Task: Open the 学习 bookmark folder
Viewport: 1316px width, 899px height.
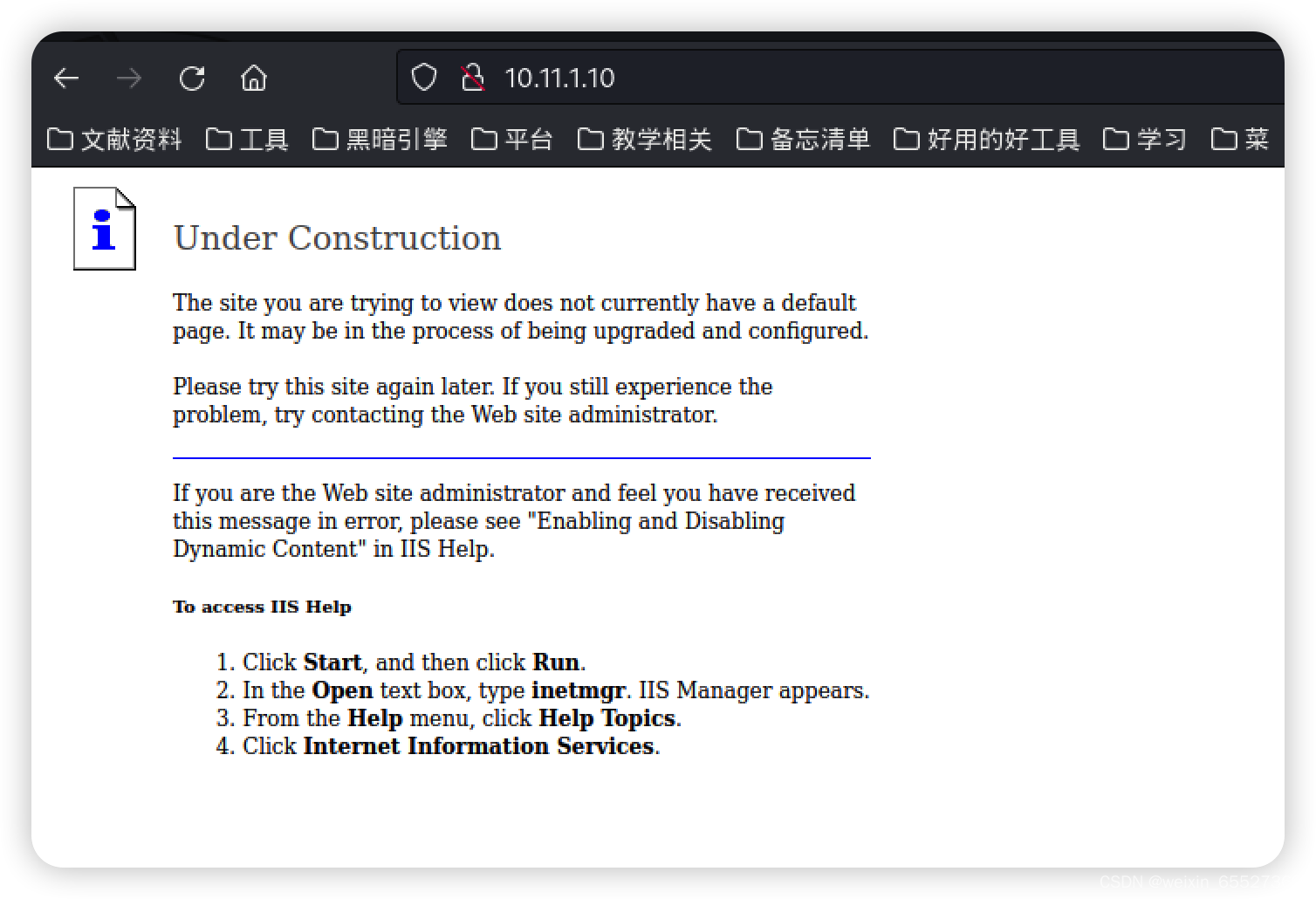Action: coord(1145,139)
